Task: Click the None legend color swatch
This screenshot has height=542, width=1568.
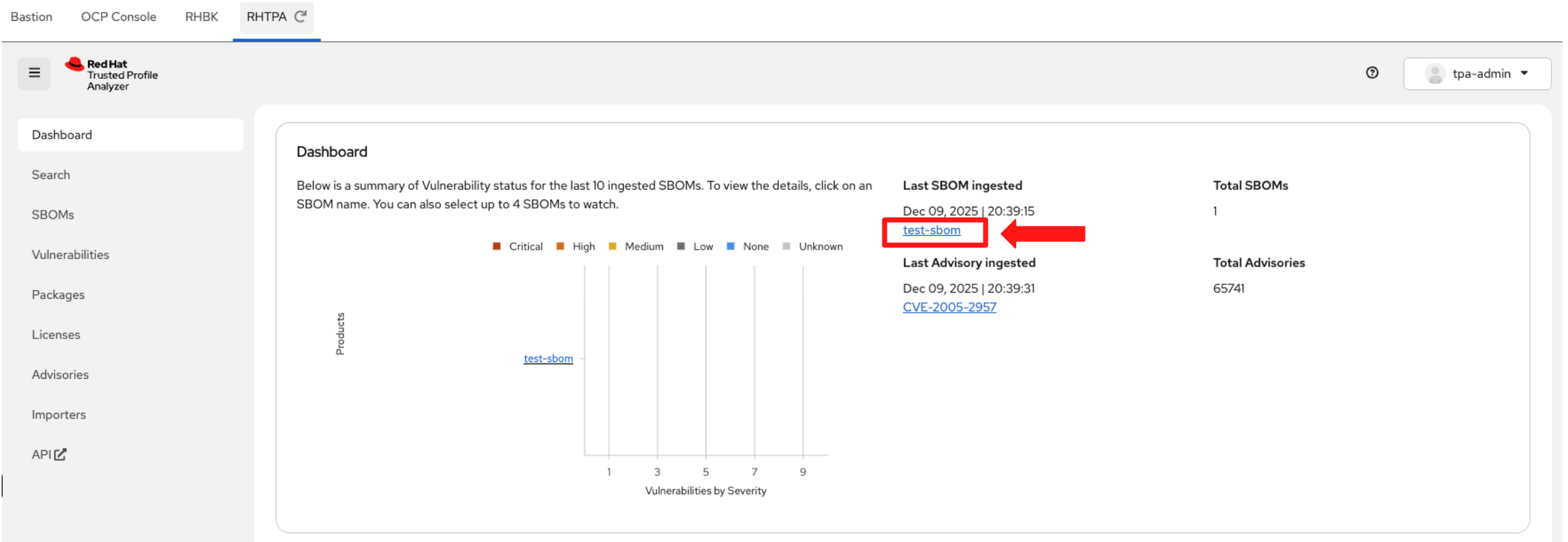Action: (x=730, y=246)
